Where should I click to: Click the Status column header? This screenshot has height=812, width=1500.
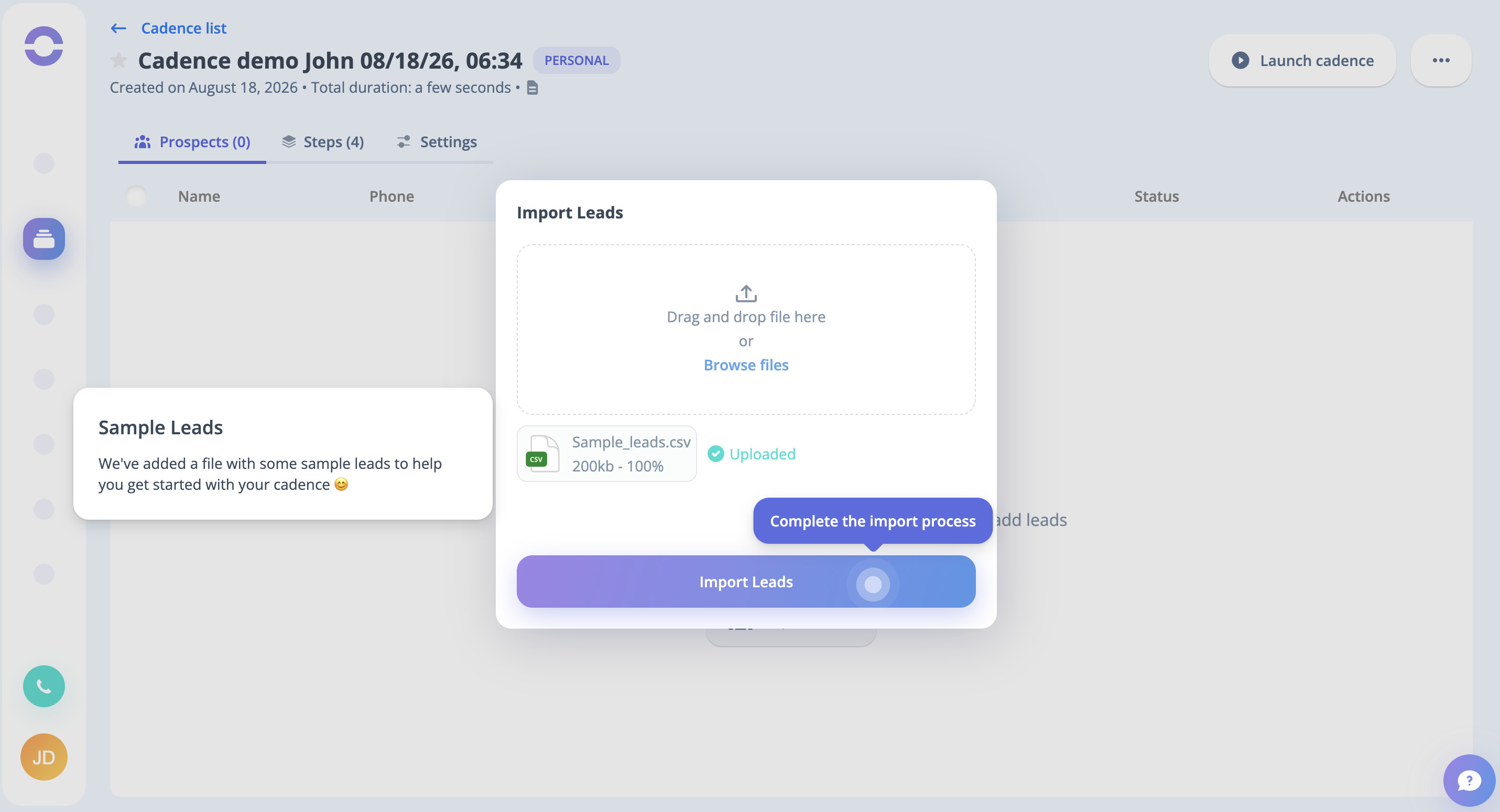(x=1156, y=196)
